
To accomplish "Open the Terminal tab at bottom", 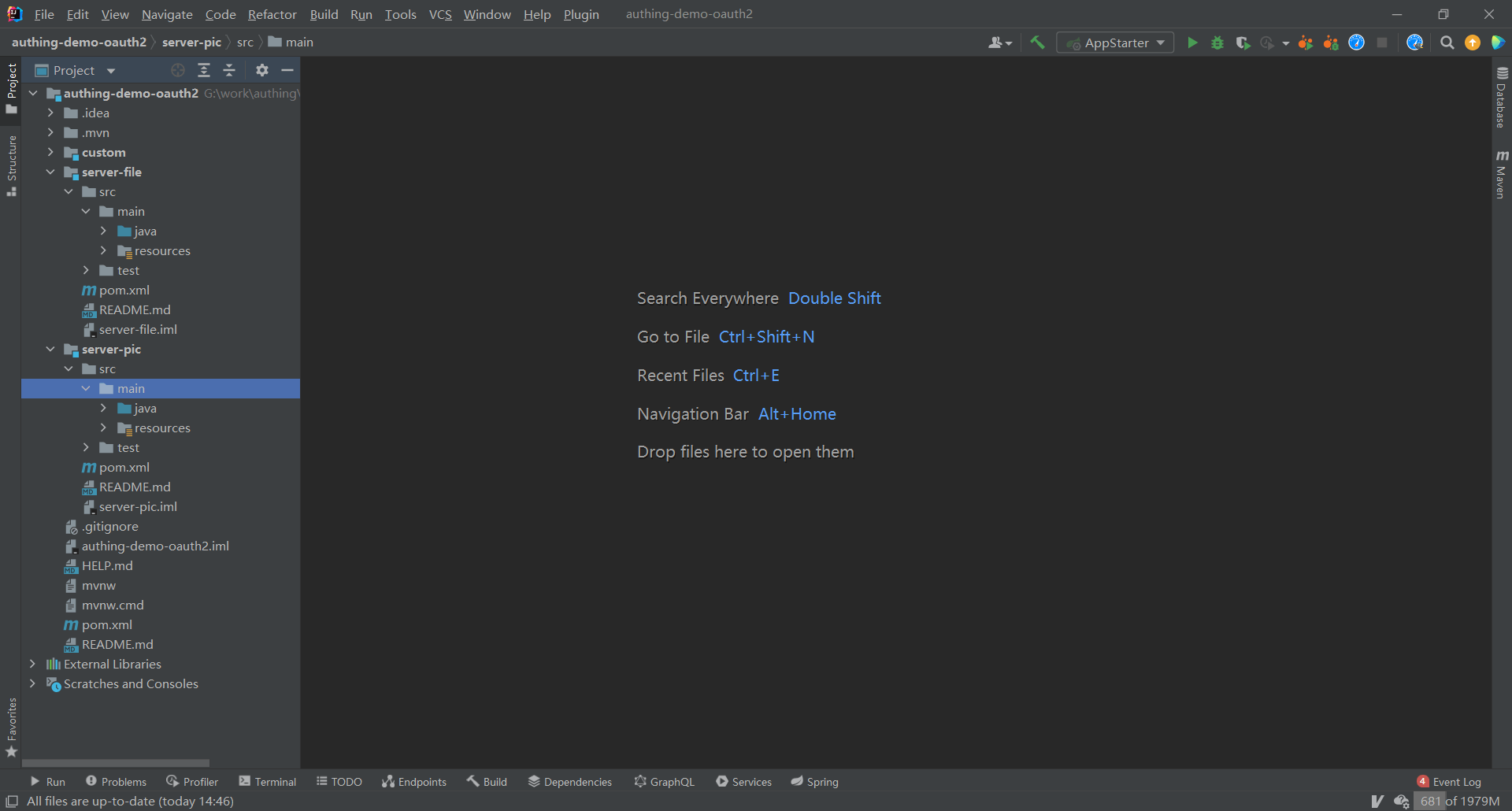I will [268, 781].
